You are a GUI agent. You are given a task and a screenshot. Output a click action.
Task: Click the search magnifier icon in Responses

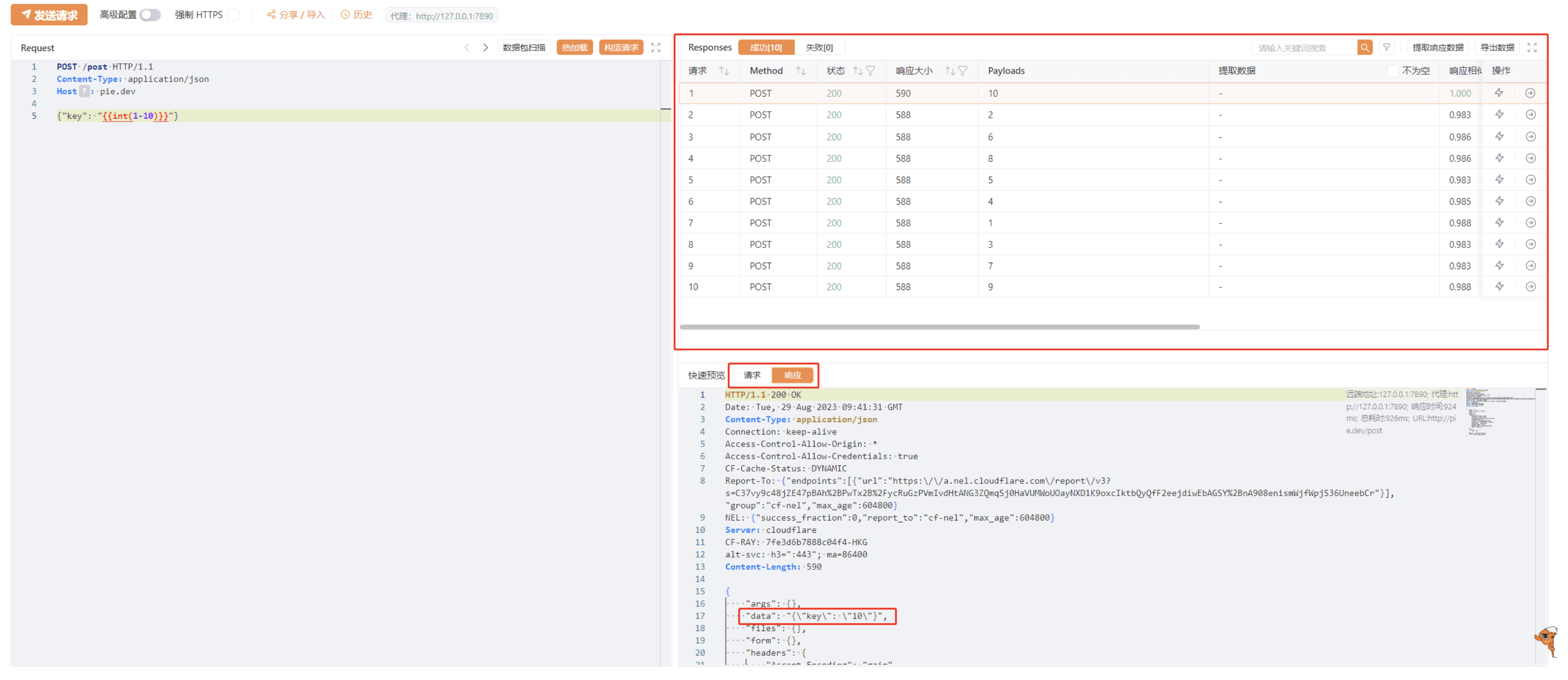[x=1364, y=47]
